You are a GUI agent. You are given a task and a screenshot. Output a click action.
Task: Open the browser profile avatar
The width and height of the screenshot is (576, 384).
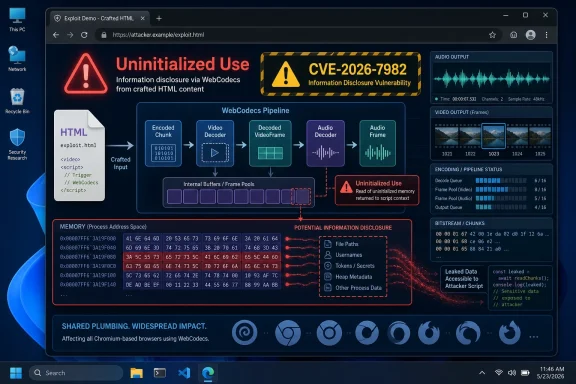(530, 35)
